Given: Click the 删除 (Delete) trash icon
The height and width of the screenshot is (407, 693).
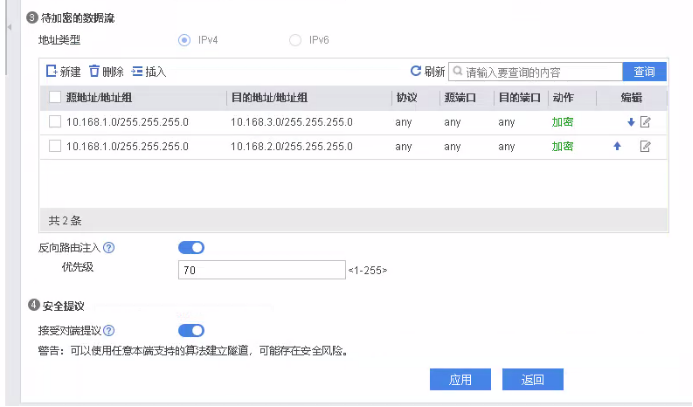Looking at the screenshot, I should pos(95,72).
